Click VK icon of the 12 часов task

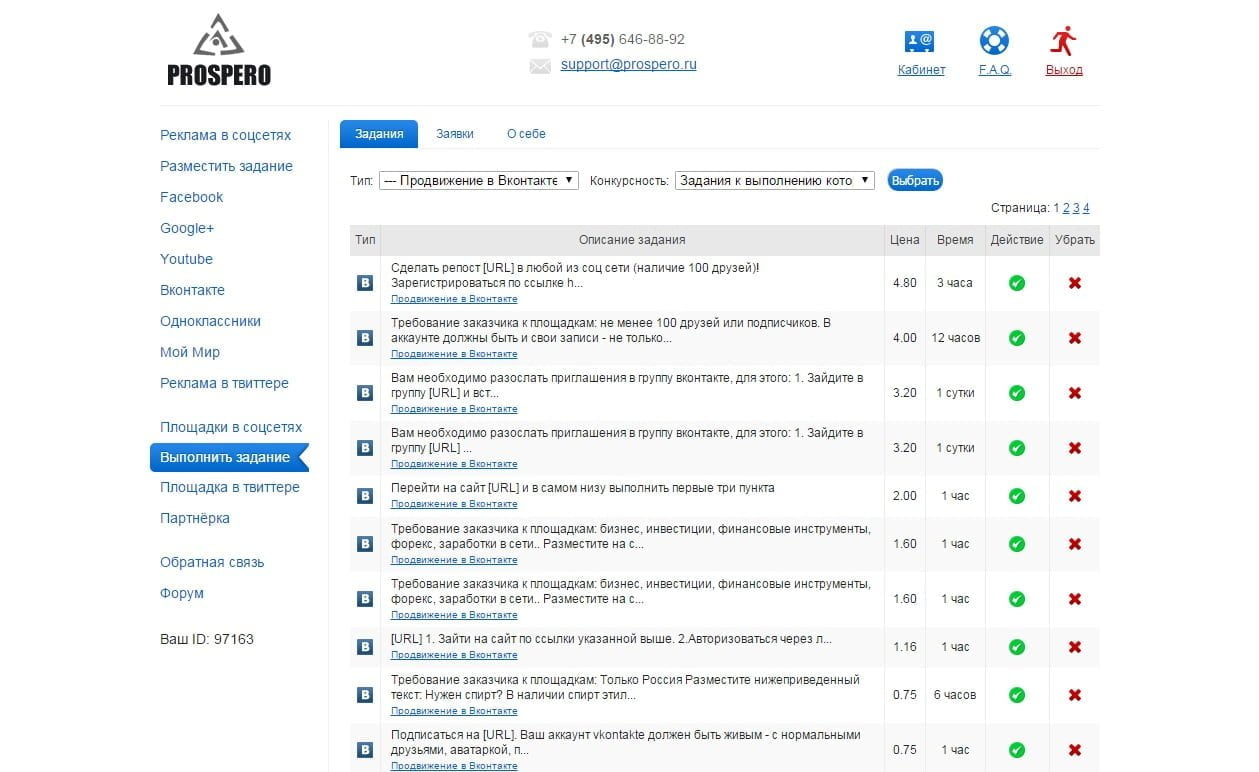pos(365,338)
